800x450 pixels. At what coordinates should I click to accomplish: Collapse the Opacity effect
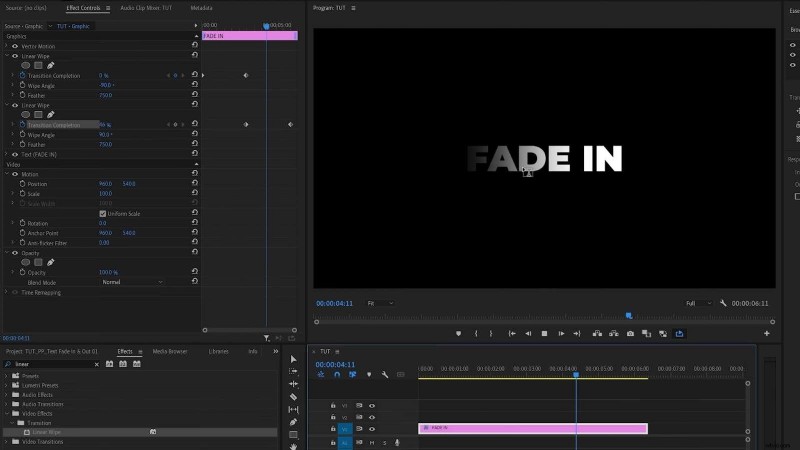tap(7, 253)
